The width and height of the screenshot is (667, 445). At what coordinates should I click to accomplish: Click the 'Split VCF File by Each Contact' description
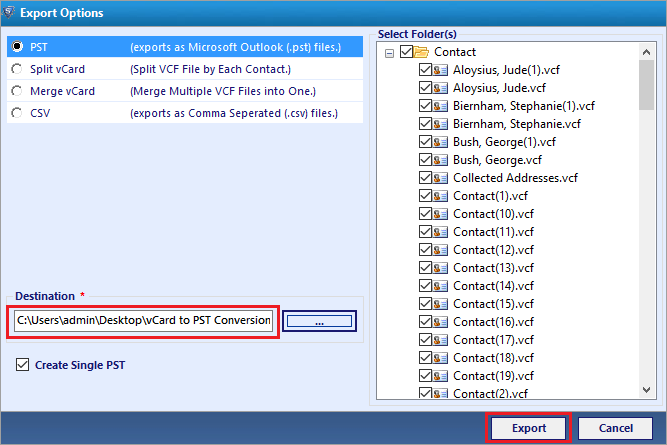click(x=211, y=69)
